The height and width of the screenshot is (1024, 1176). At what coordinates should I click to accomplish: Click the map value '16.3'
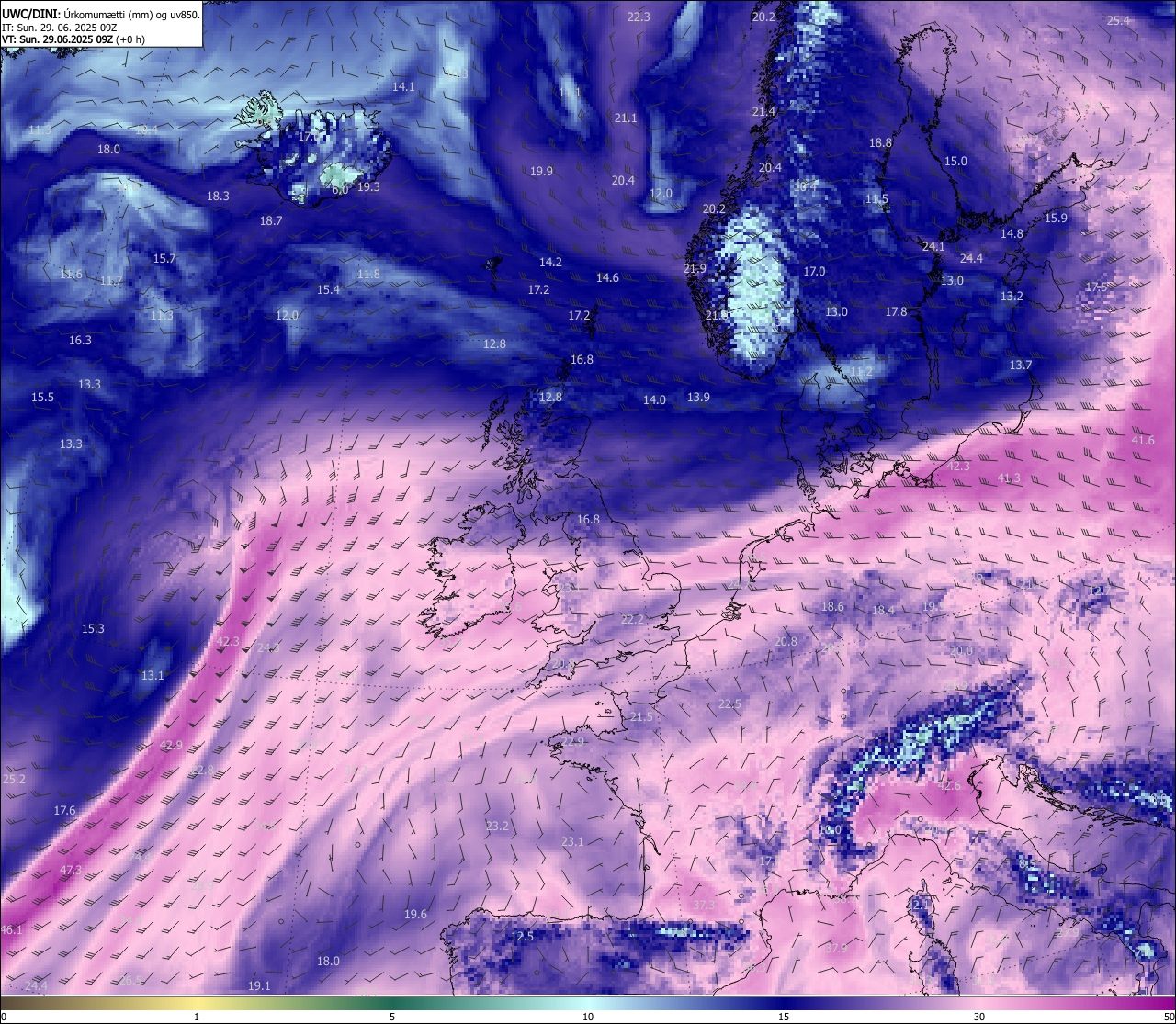click(80, 340)
